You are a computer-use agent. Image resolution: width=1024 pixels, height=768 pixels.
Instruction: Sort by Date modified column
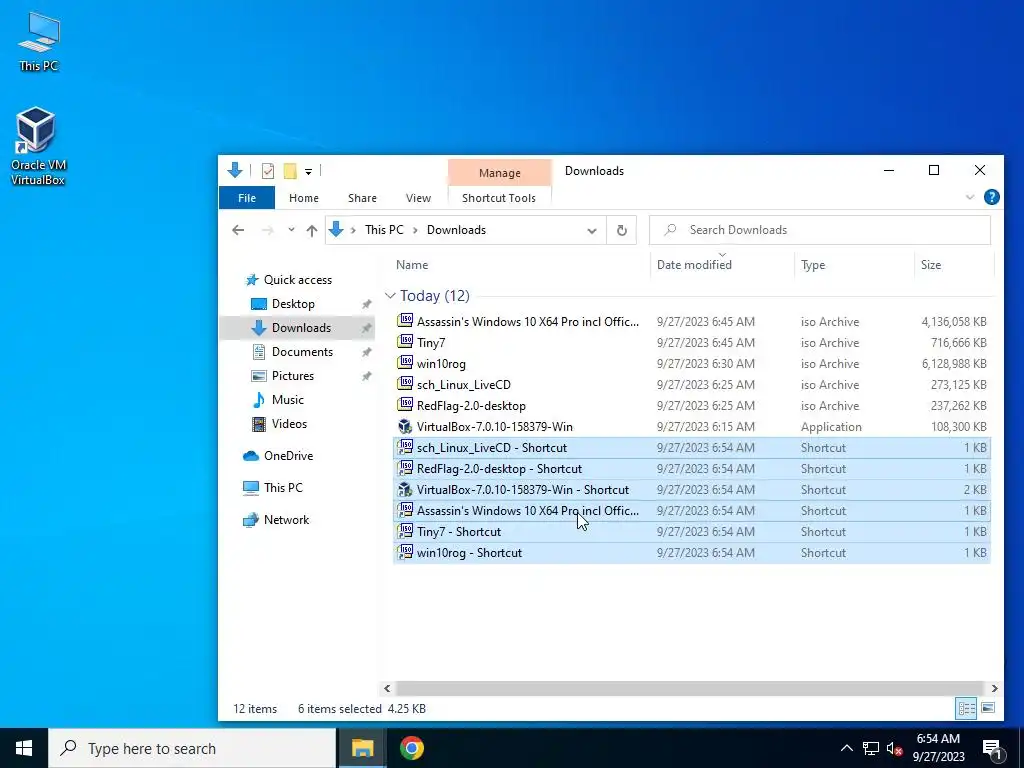tap(694, 264)
